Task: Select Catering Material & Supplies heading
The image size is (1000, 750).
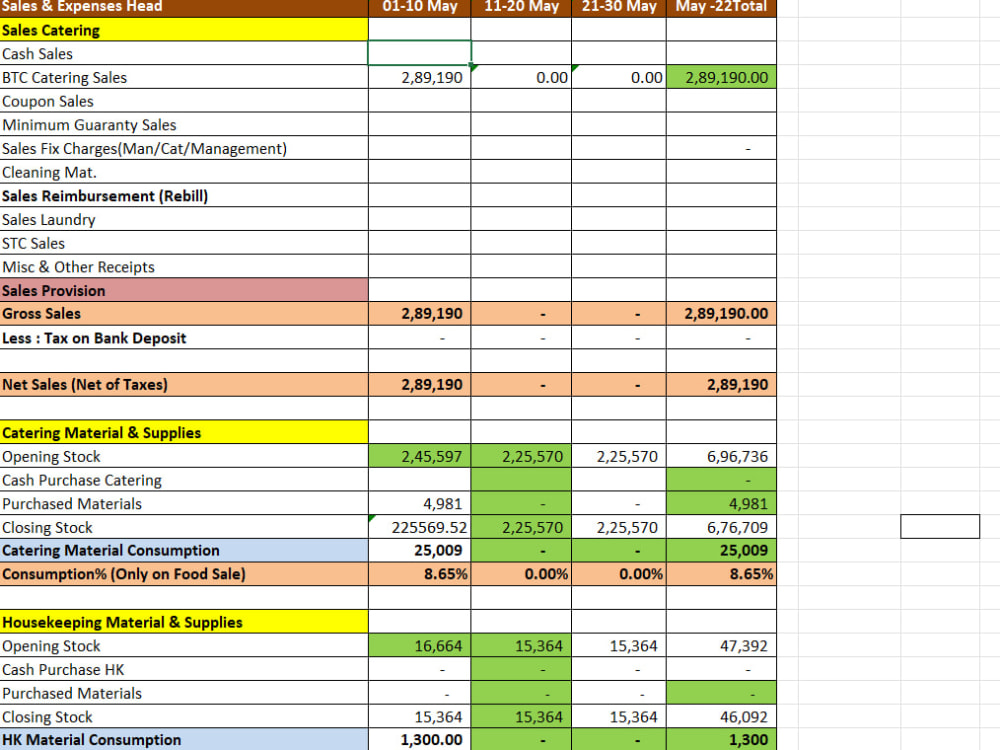Action: (x=184, y=432)
